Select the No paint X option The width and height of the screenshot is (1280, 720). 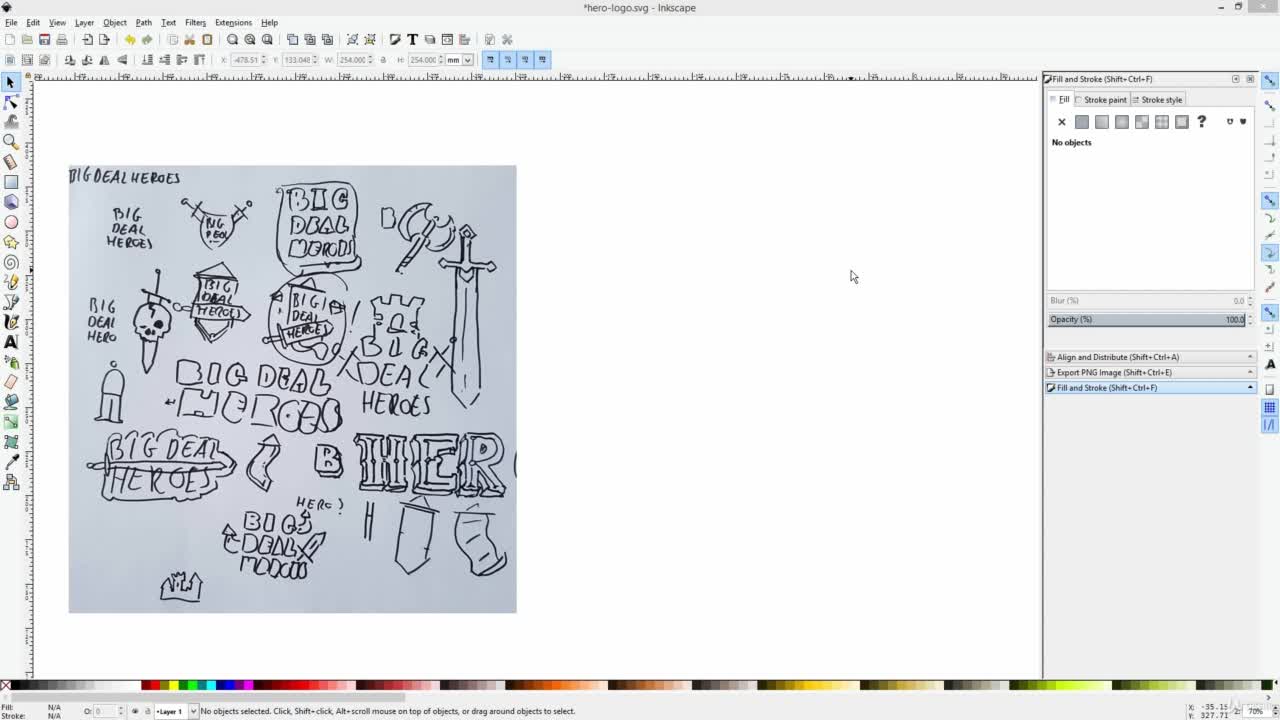(x=1062, y=122)
